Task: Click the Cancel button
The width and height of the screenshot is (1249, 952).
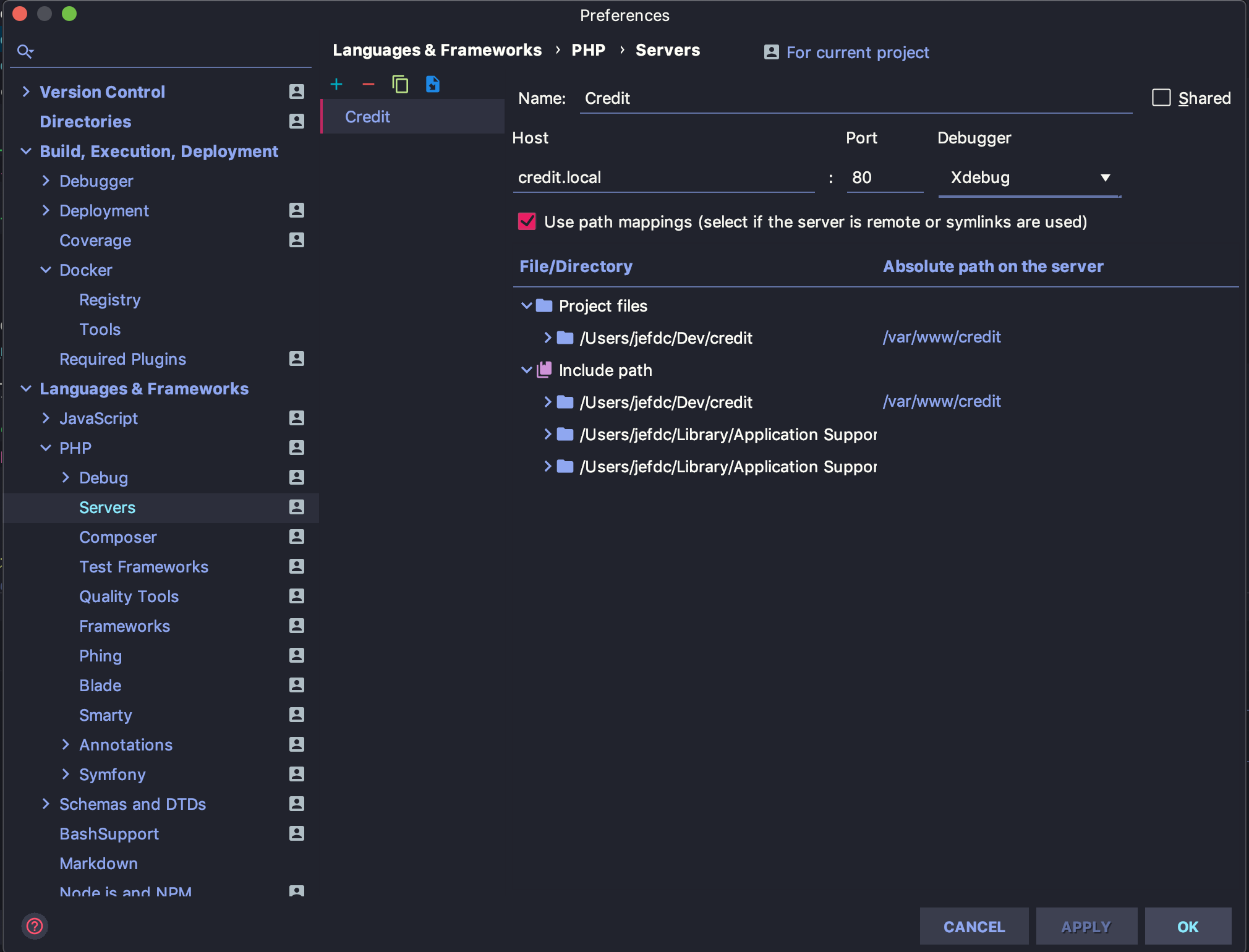Action: tap(974, 926)
